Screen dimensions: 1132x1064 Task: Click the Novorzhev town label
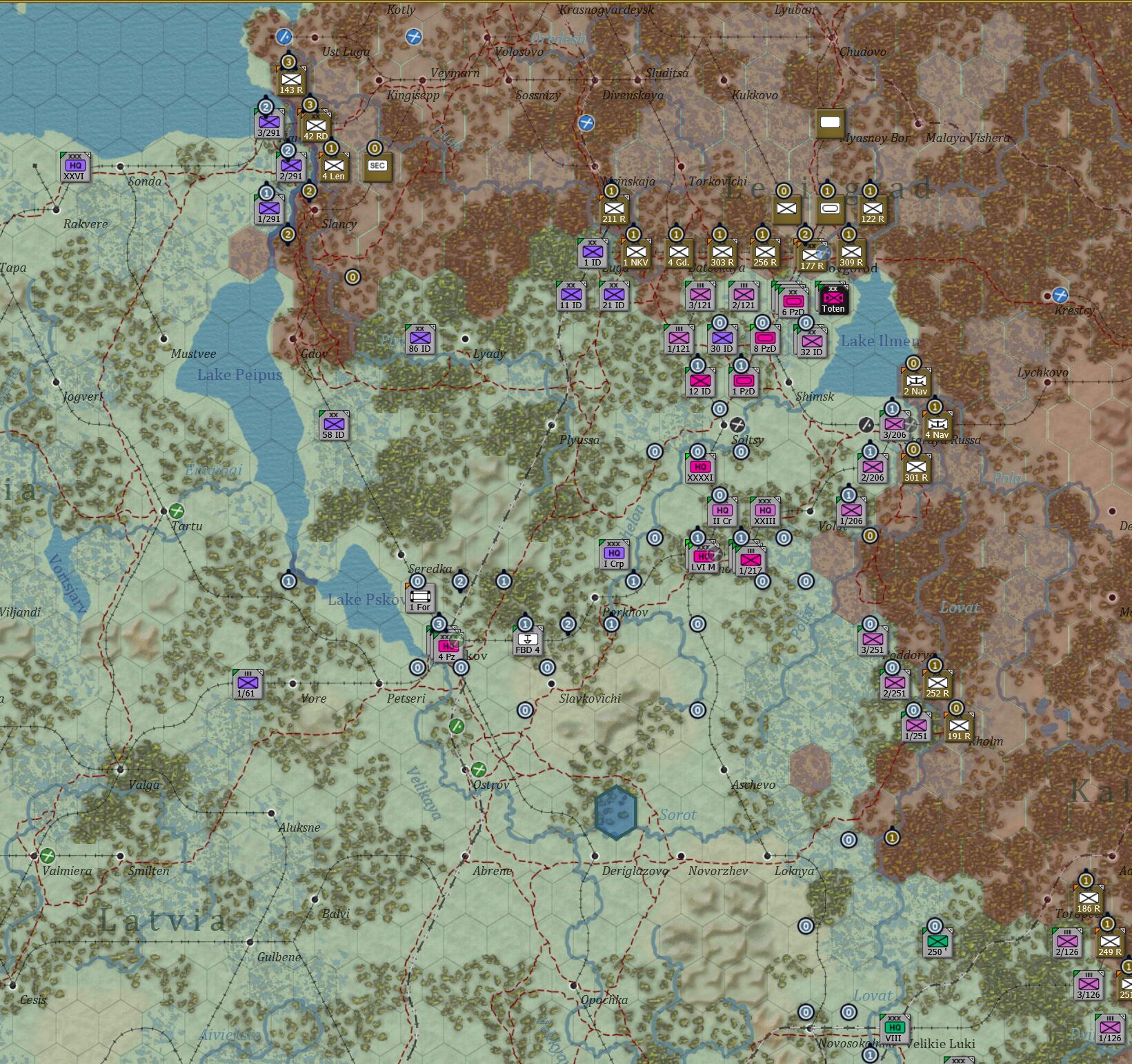718,871
